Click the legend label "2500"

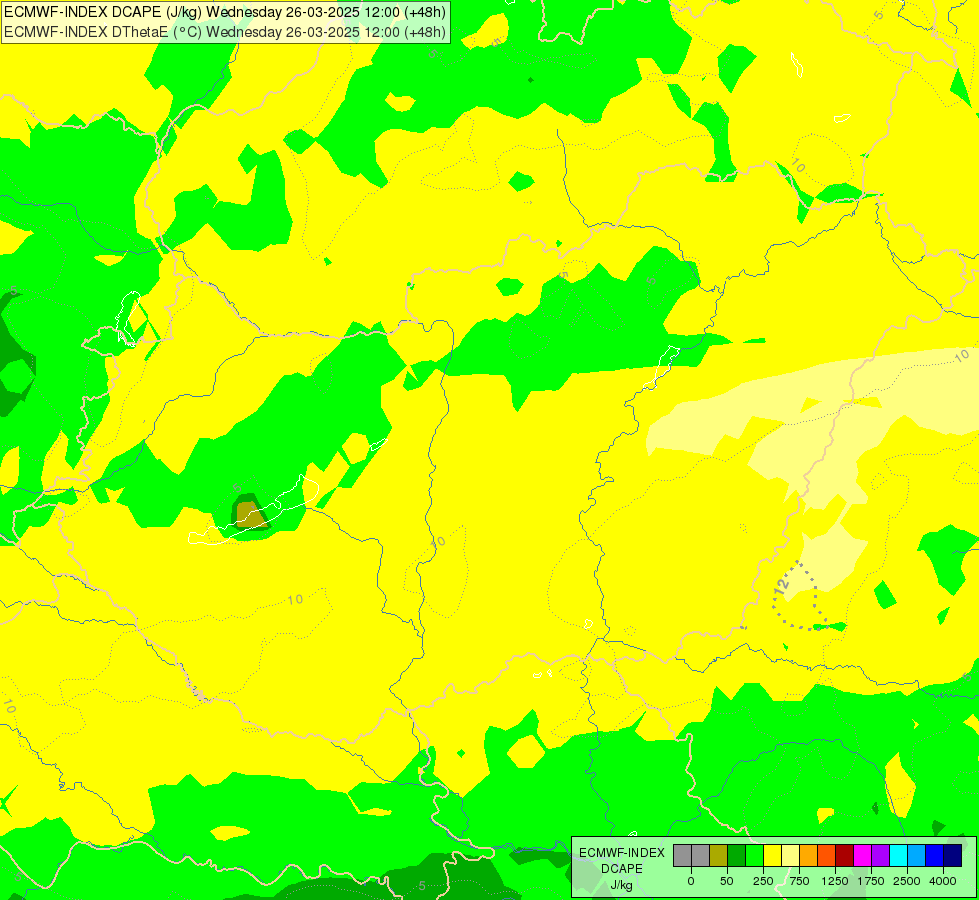point(907,881)
